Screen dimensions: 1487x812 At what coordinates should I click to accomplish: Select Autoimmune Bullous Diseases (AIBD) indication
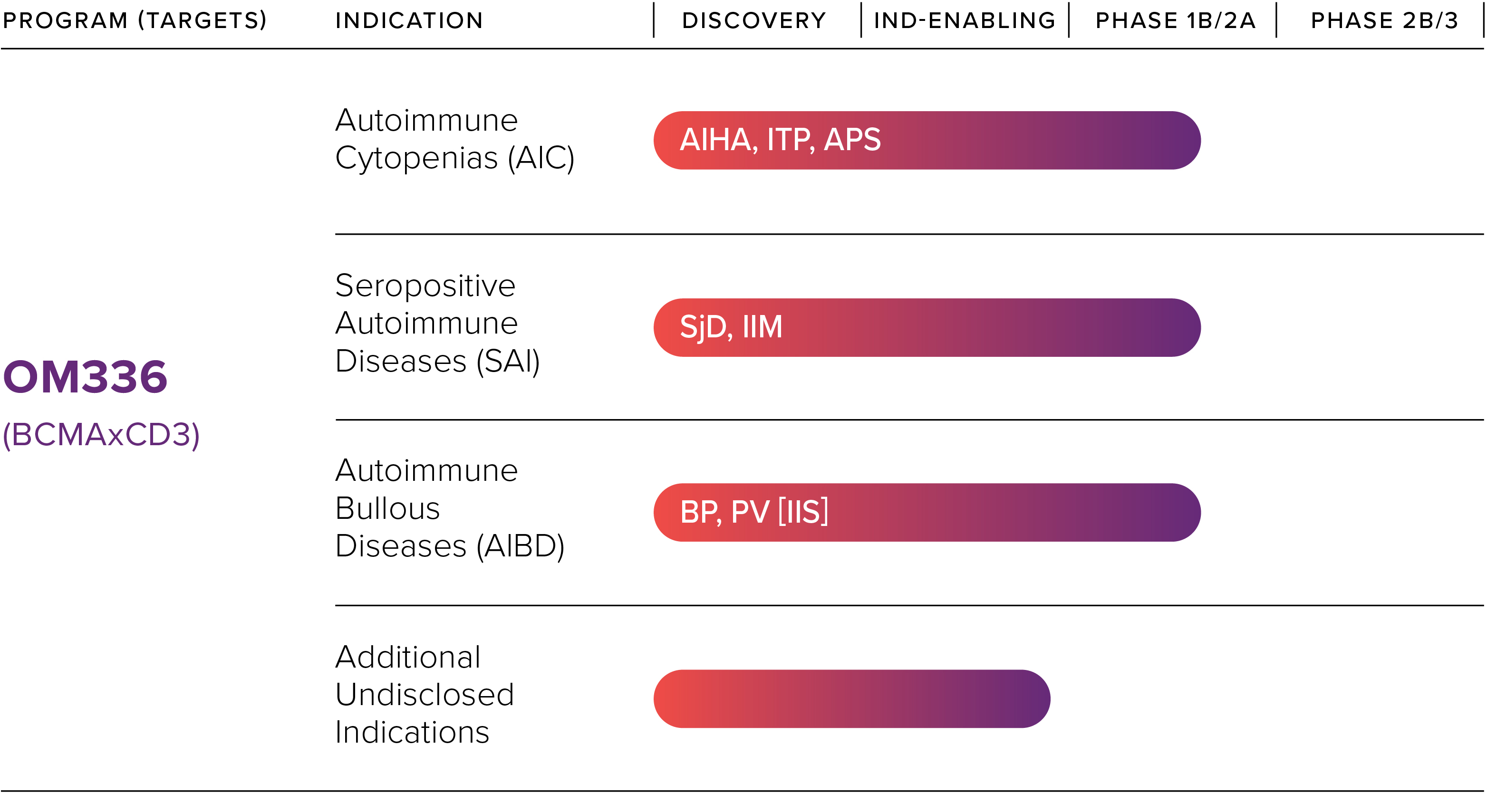[449, 508]
